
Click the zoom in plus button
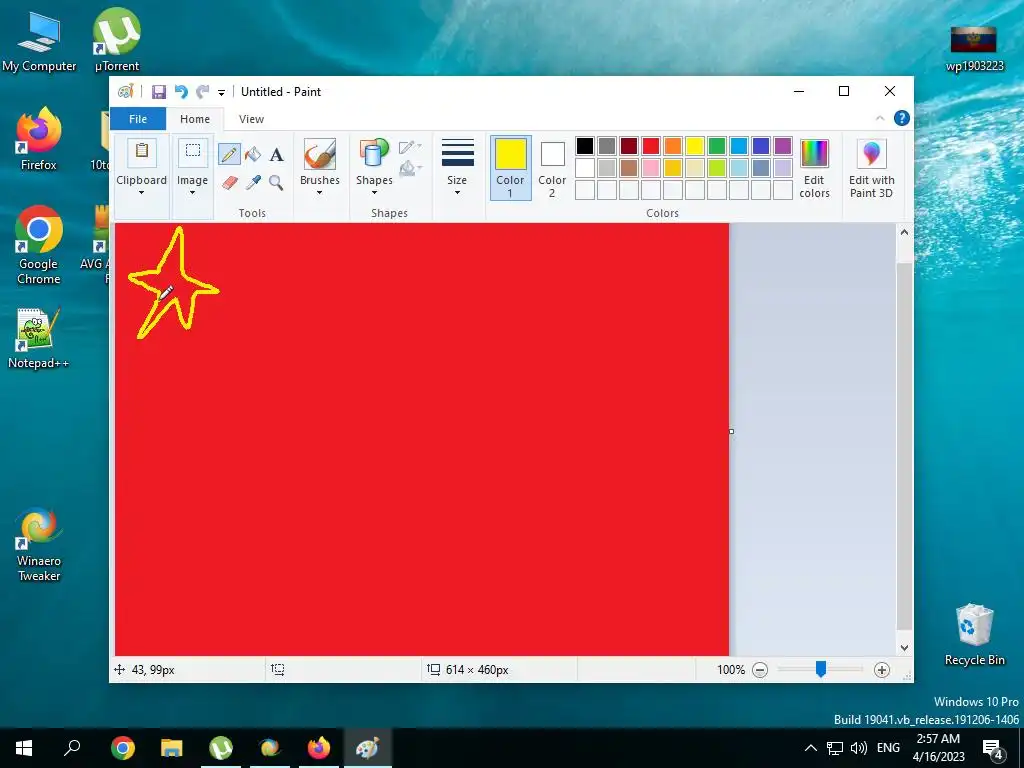pyautogui.click(x=882, y=670)
